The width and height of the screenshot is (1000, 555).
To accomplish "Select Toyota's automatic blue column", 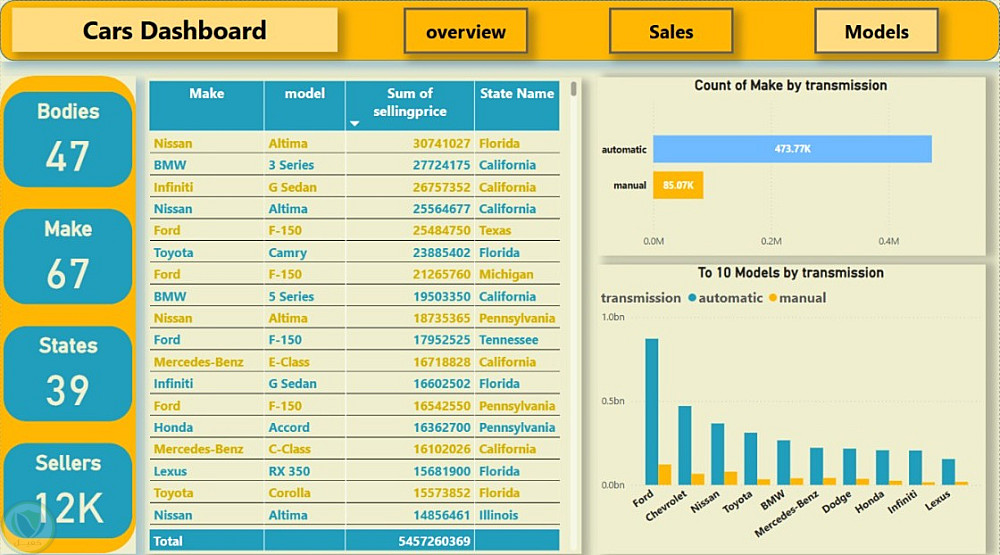I will [x=751, y=459].
